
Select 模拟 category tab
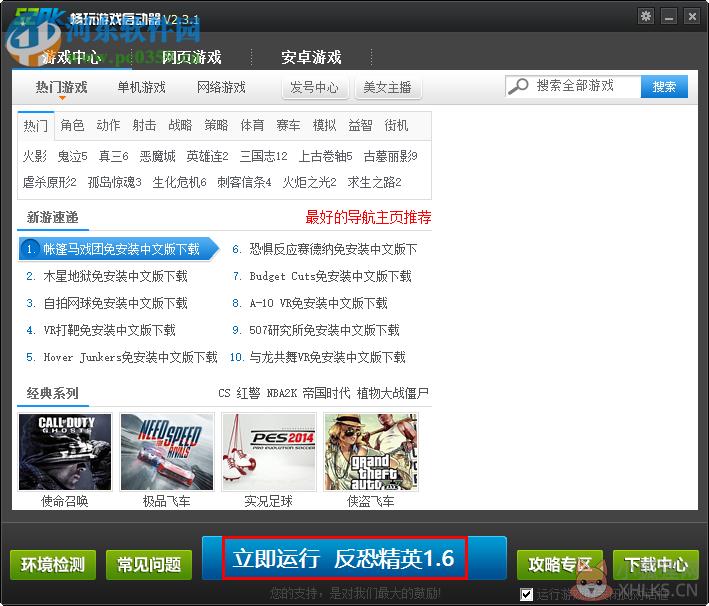tap(324, 125)
